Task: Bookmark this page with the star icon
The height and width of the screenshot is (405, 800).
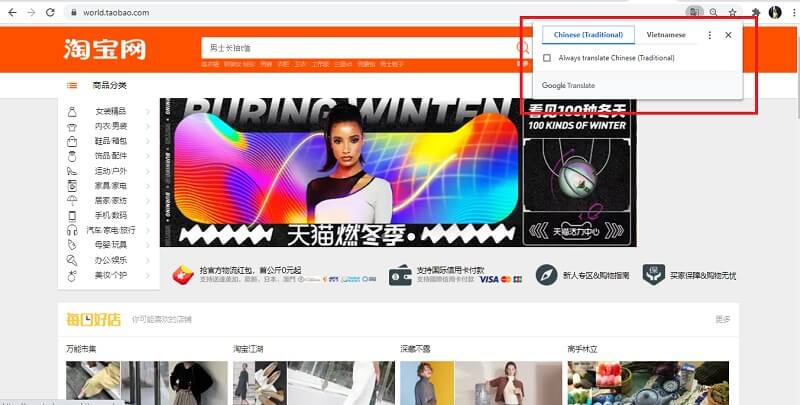Action: pyautogui.click(x=732, y=12)
